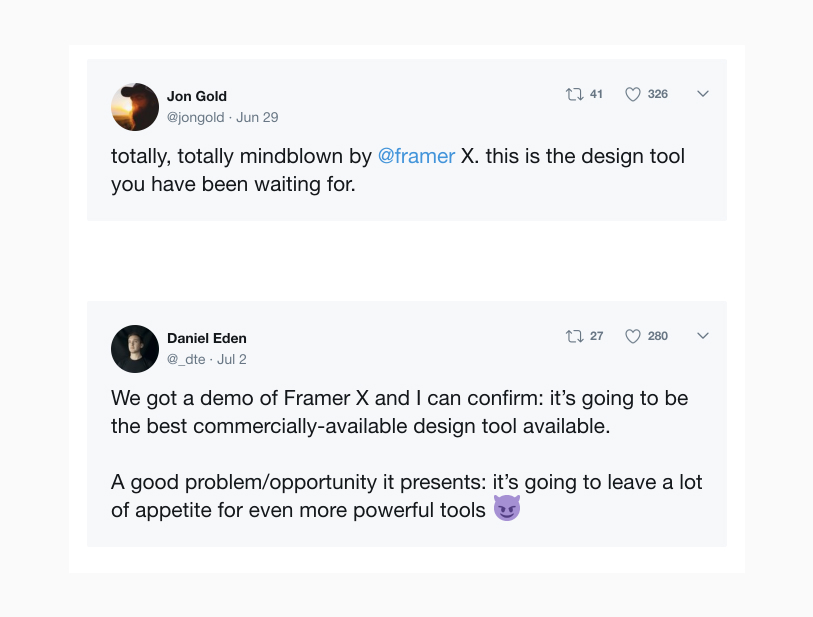The height and width of the screenshot is (617, 813).
Task: Open Jon Gold's profile picture
Action: (135, 107)
